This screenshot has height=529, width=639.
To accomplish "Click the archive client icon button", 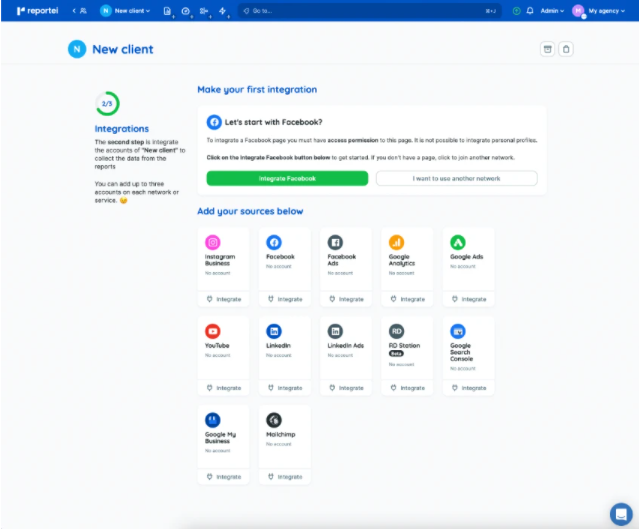I will (x=547, y=49).
